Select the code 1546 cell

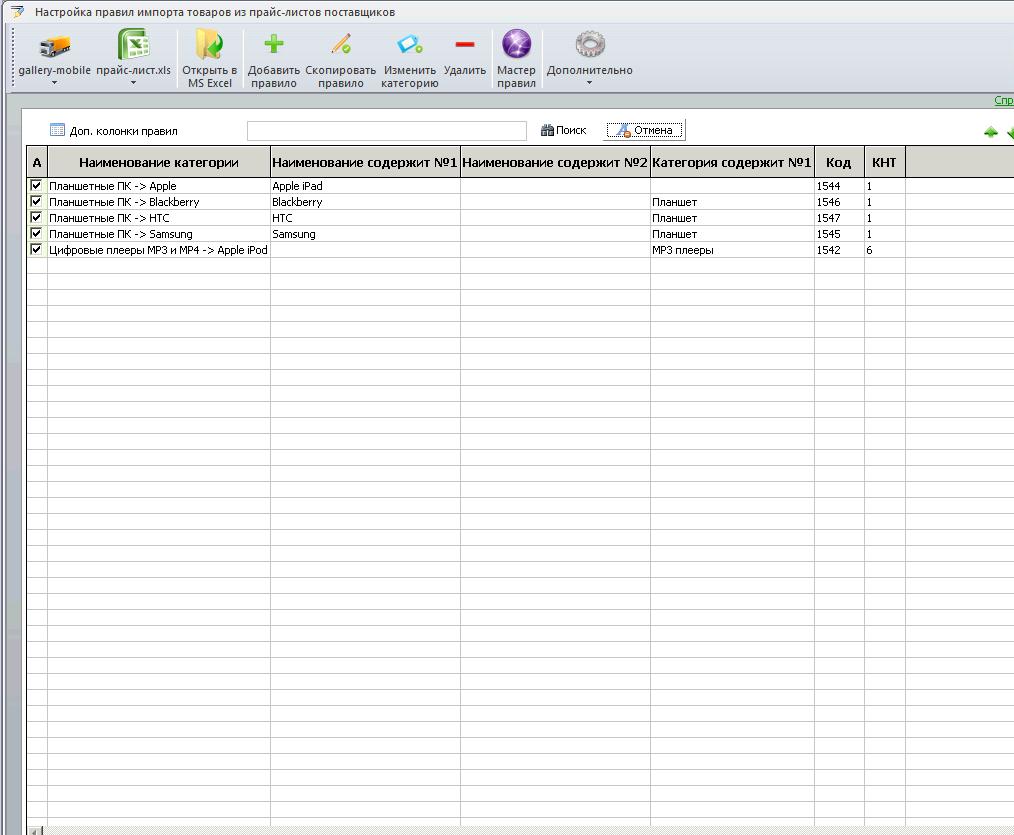point(839,202)
